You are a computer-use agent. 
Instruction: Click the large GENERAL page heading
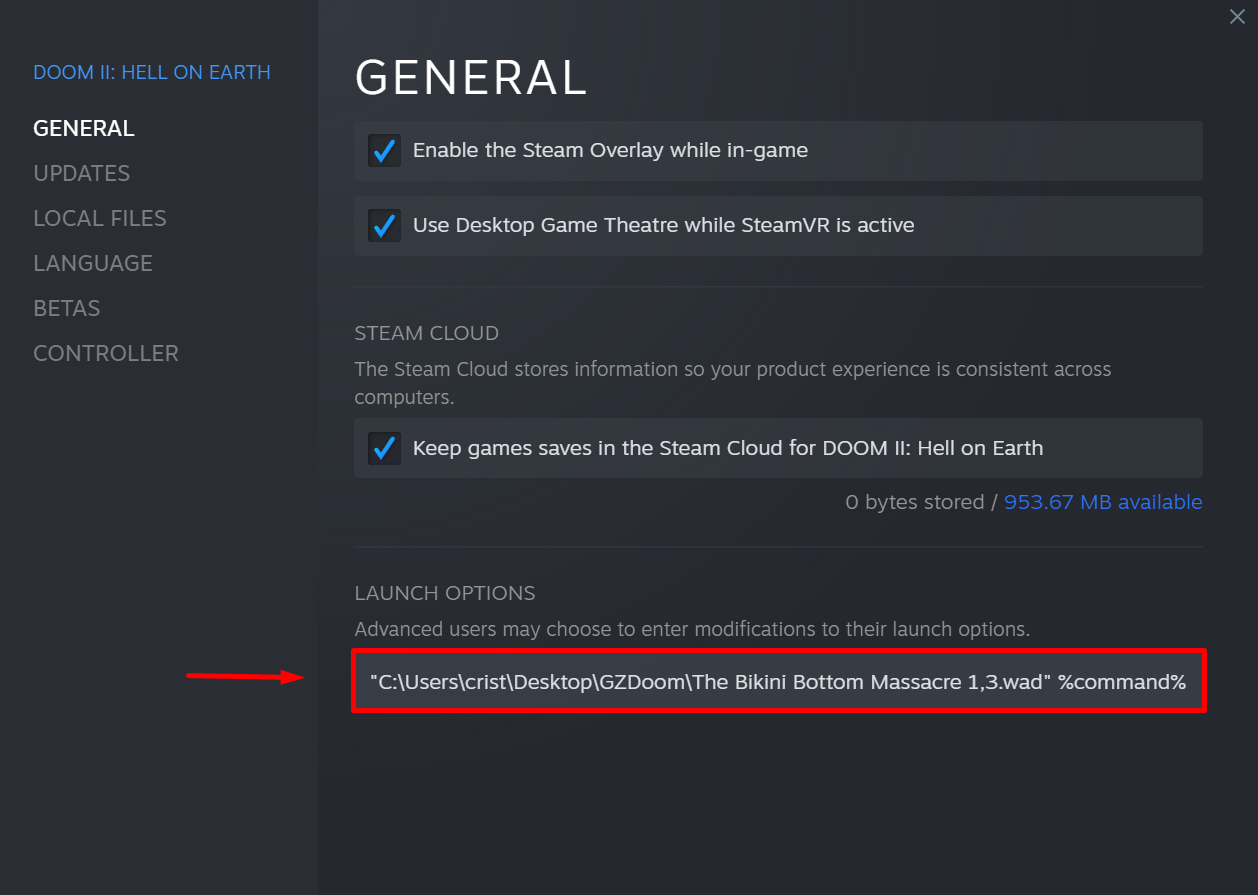[x=471, y=78]
